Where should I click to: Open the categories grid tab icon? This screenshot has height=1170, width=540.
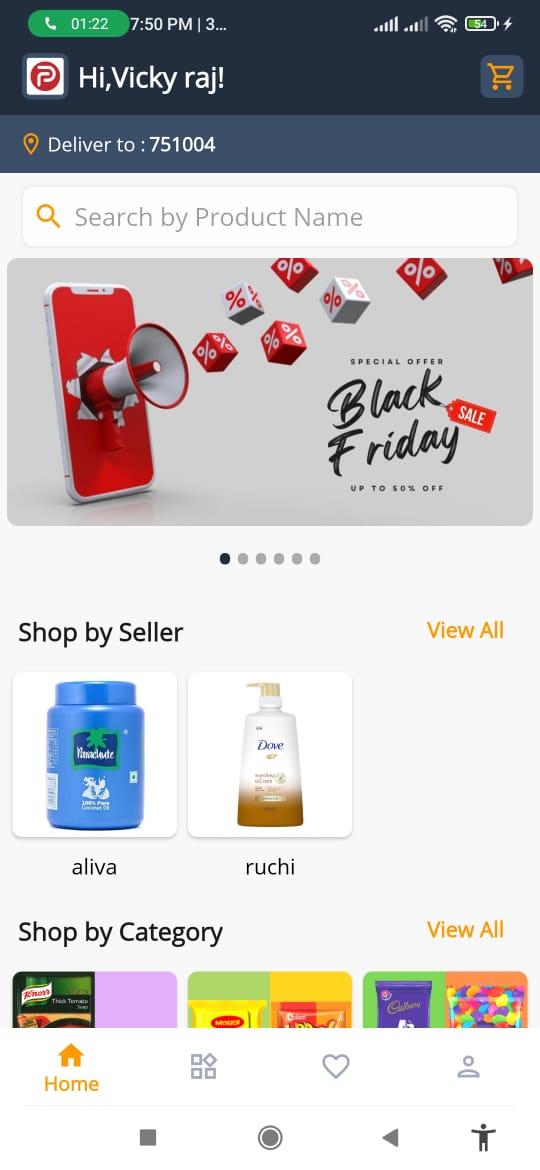(x=203, y=1066)
